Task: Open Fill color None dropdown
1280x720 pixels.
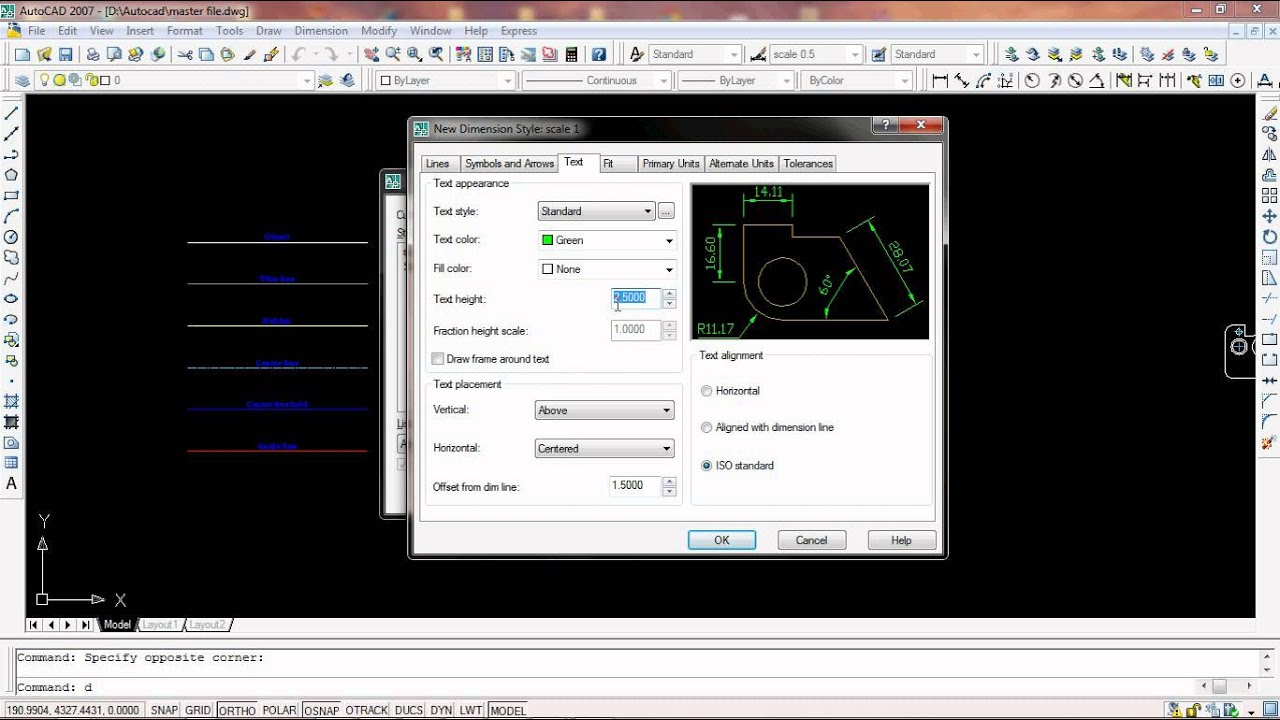Action: pyautogui.click(x=607, y=269)
